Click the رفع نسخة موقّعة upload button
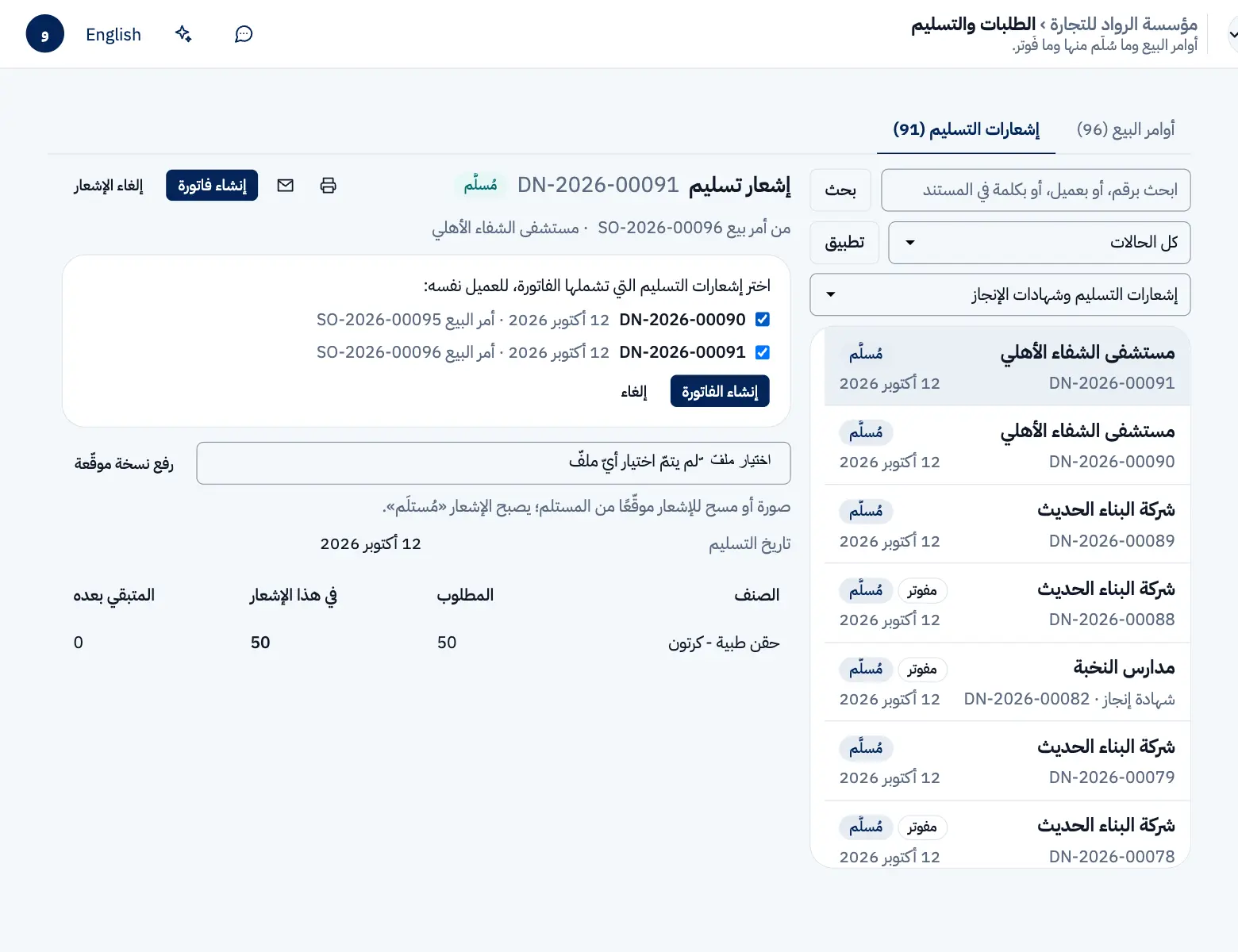This screenshot has width=1238, height=952. (x=124, y=463)
